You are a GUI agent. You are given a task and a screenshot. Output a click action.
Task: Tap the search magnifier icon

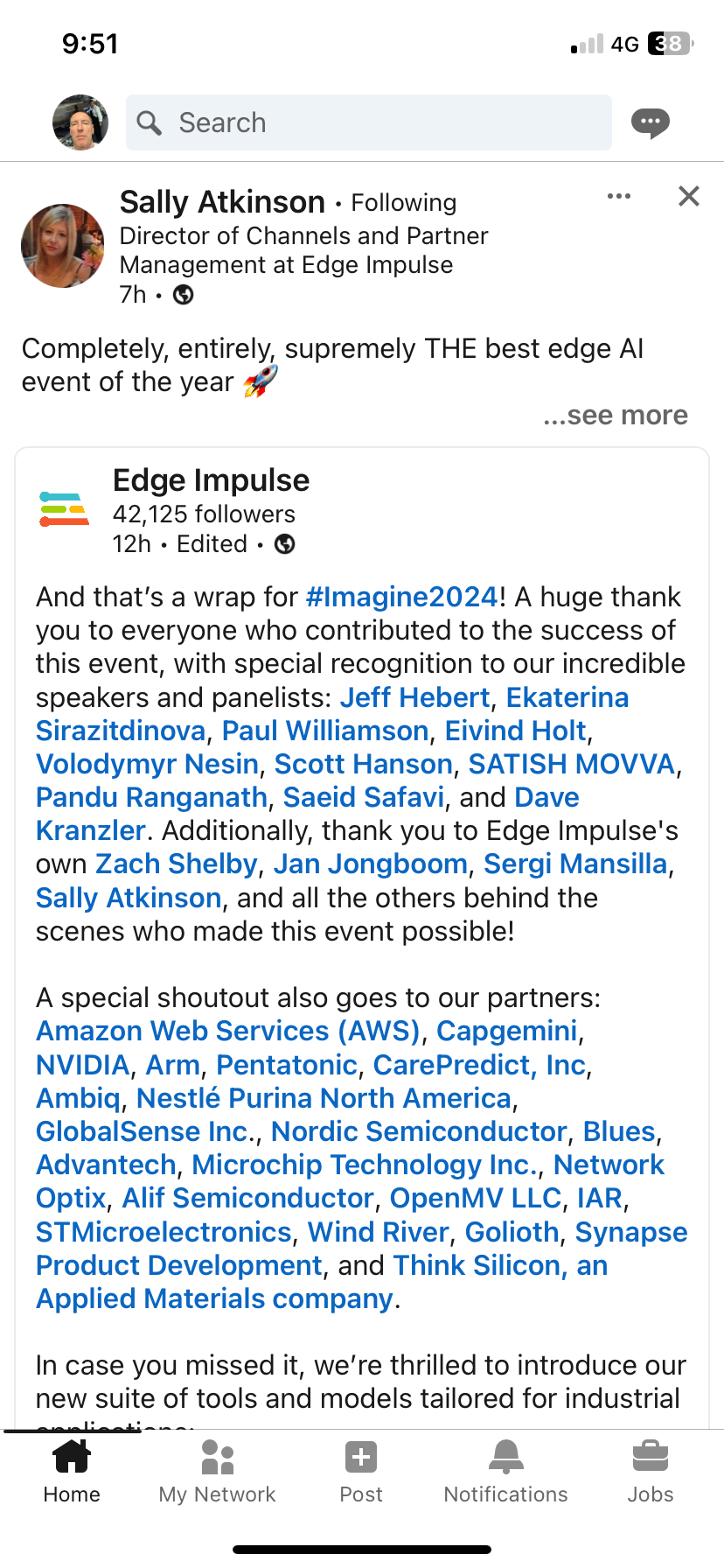(x=150, y=122)
